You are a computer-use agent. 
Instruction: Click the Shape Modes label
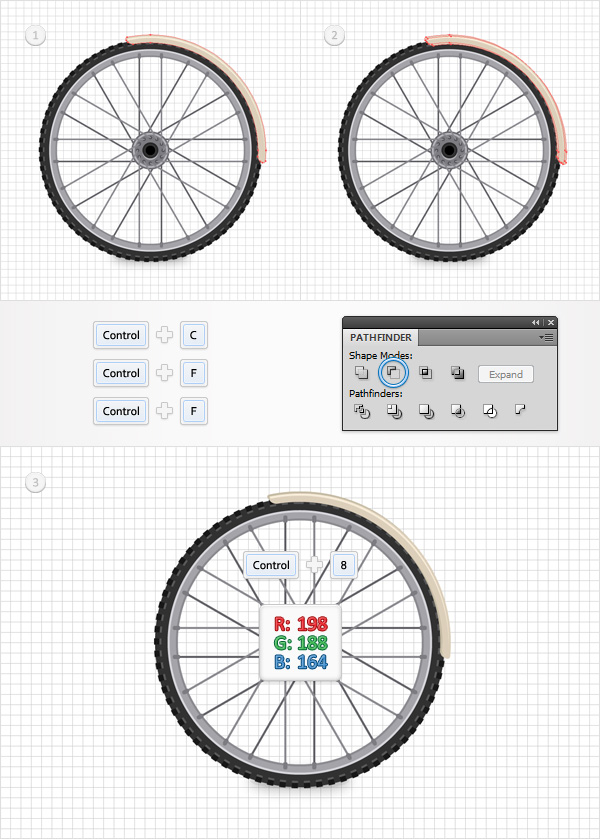click(381, 355)
